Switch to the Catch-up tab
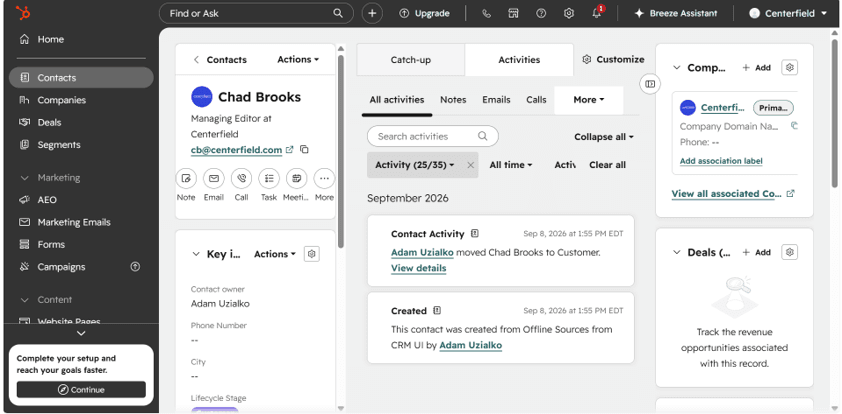The image size is (842, 414). pyautogui.click(x=411, y=60)
